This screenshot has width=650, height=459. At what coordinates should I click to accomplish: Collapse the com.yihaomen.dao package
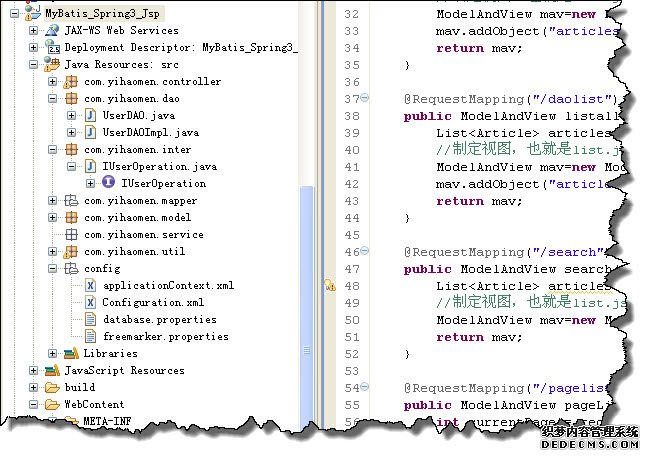pyautogui.click(x=53, y=99)
